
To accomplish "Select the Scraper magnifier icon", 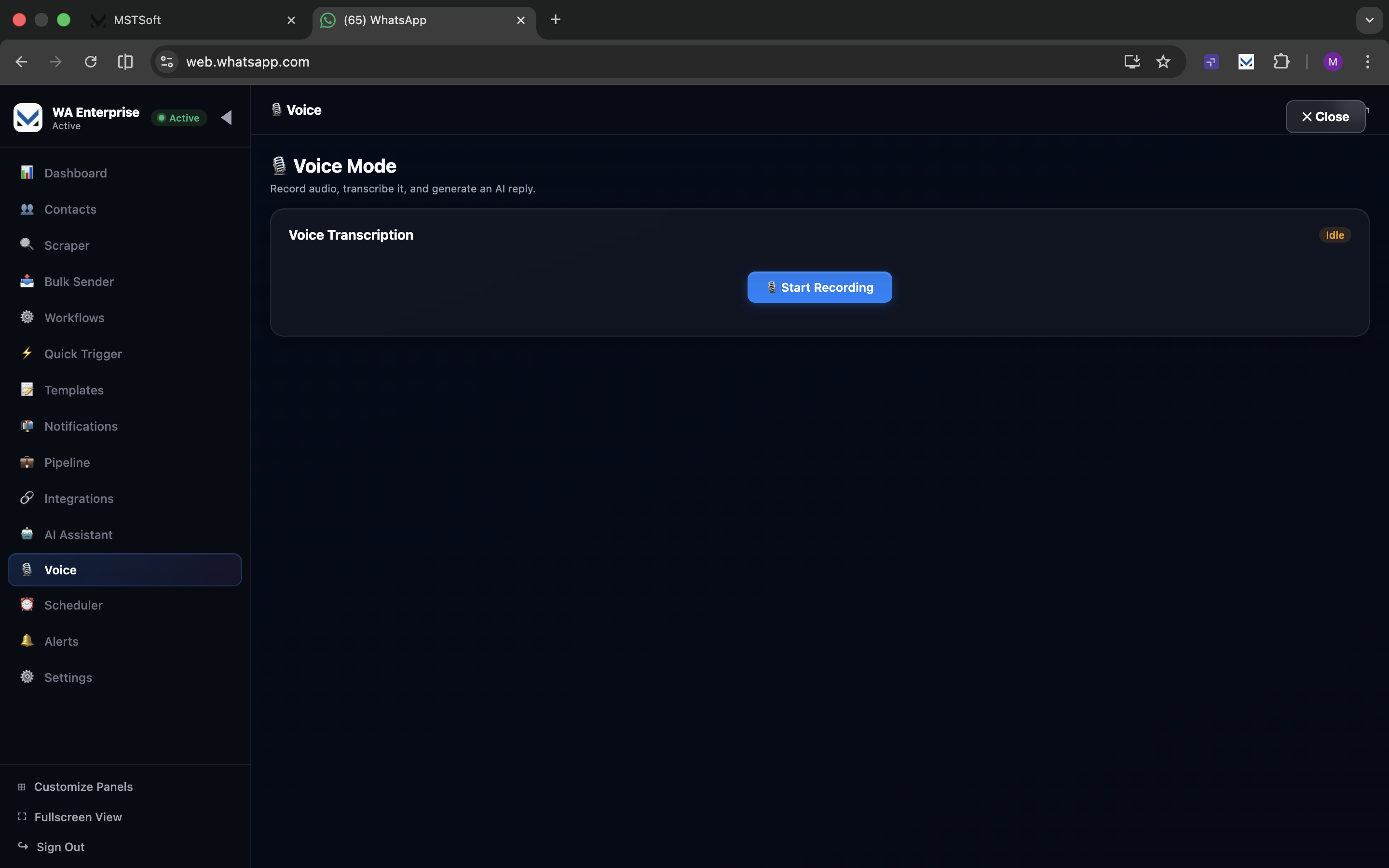I will click(27, 245).
